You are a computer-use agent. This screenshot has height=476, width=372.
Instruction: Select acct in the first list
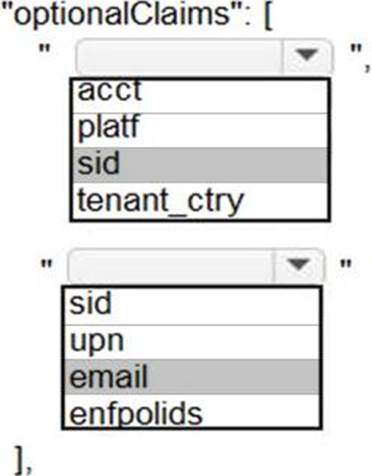[x=200, y=97]
